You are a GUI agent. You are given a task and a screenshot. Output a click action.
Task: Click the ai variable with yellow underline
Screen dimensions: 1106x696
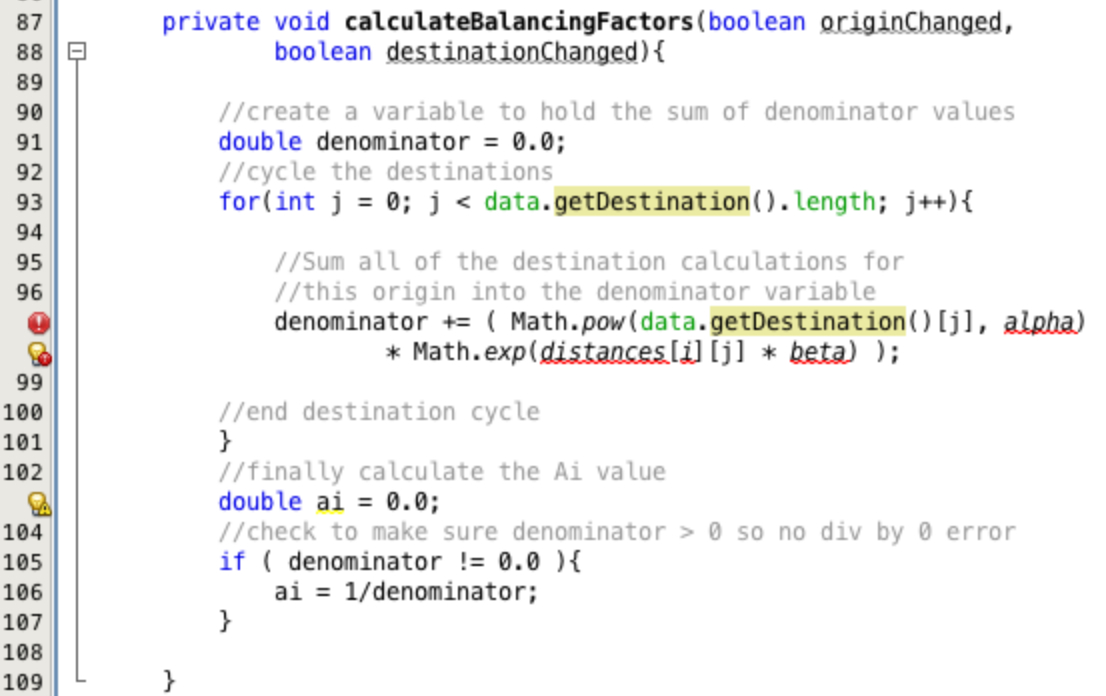(329, 502)
